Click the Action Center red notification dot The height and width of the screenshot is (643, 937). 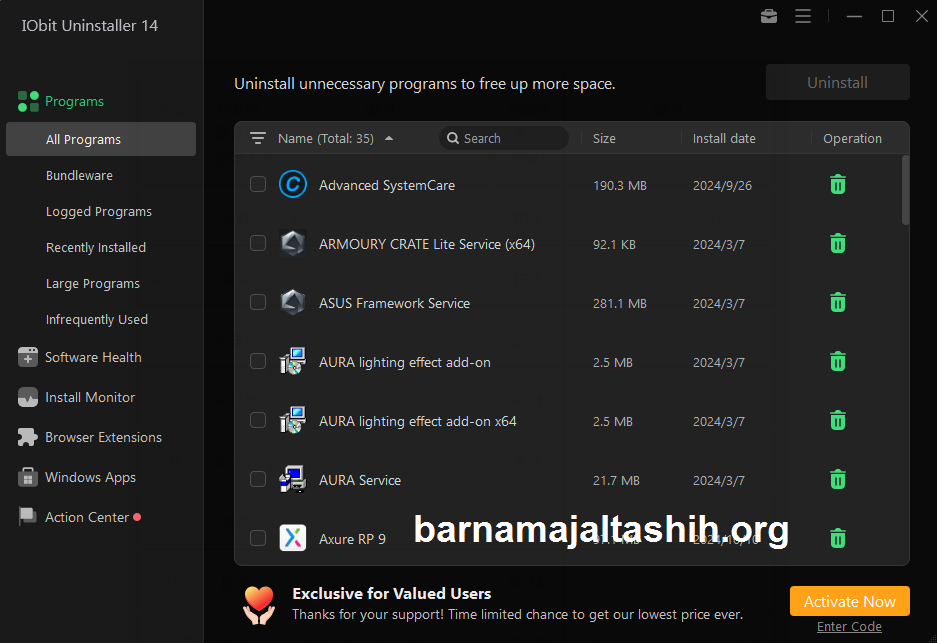[x=137, y=517]
